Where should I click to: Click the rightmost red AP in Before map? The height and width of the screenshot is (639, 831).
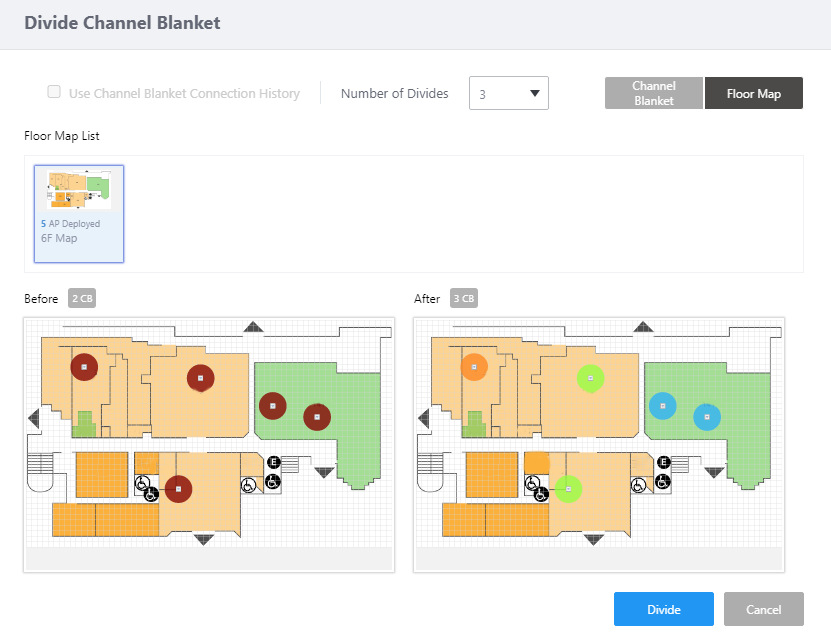[316, 416]
